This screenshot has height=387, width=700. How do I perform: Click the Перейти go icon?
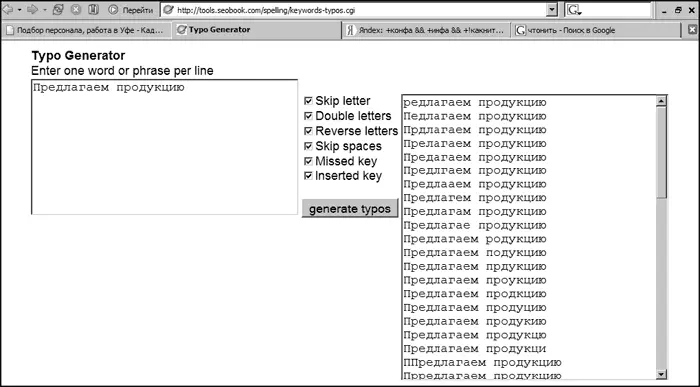click(113, 9)
